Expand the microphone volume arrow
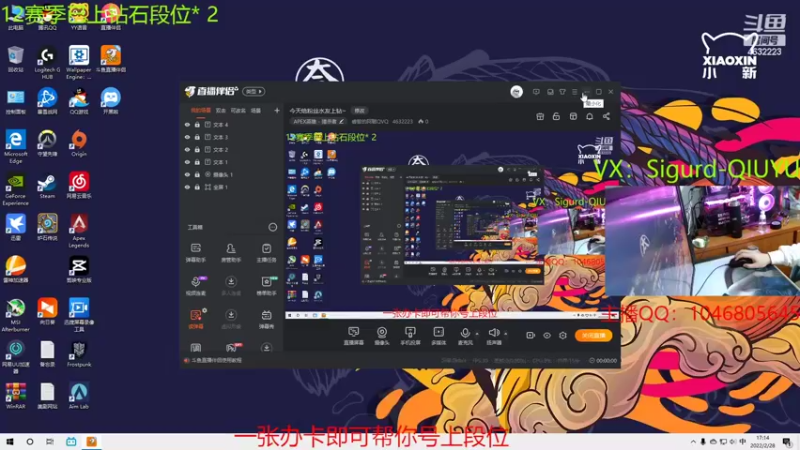The width and height of the screenshot is (800, 450). 477,334
